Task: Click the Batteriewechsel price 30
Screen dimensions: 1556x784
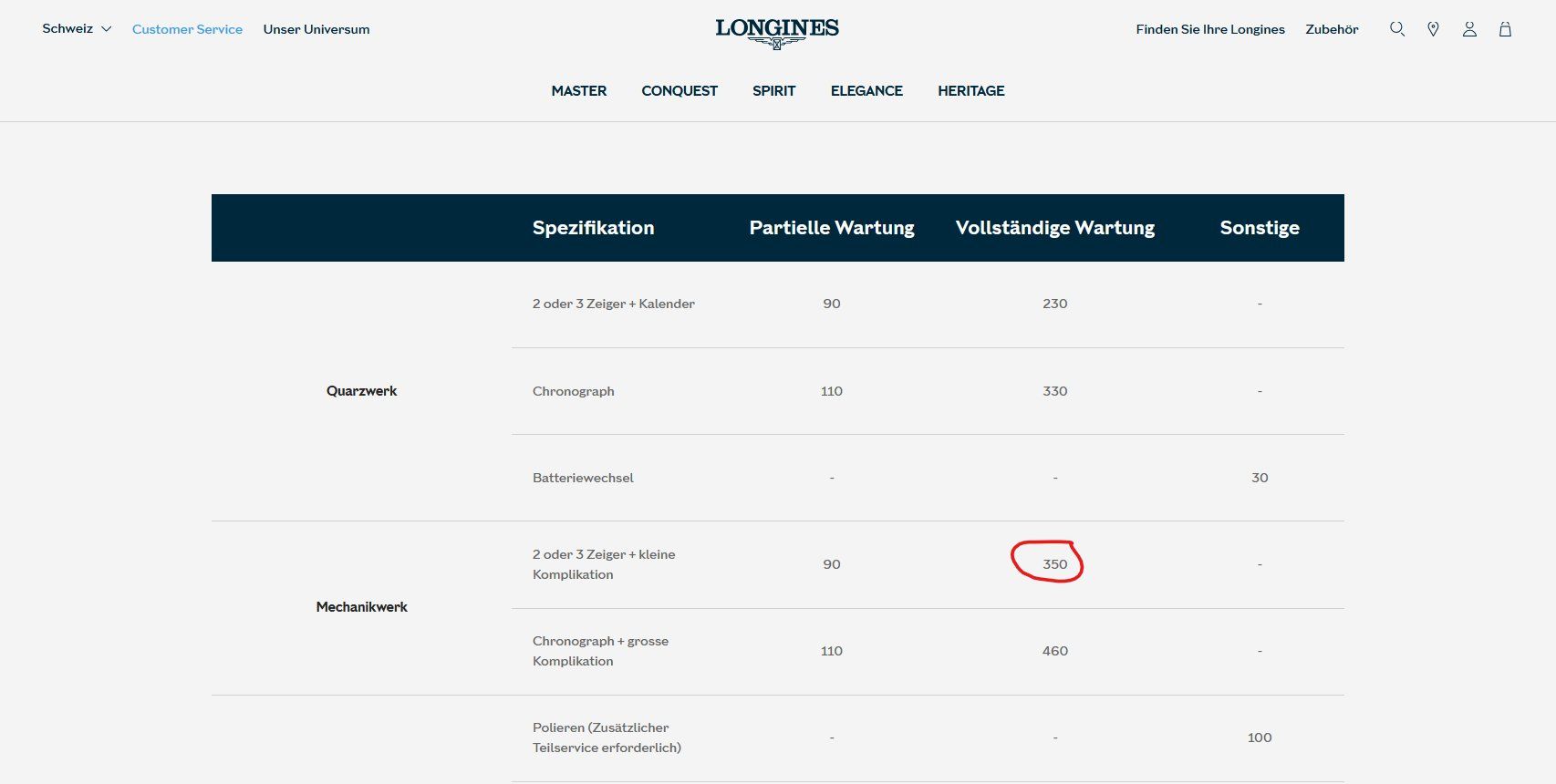Action: click(x=1260, y=478)
